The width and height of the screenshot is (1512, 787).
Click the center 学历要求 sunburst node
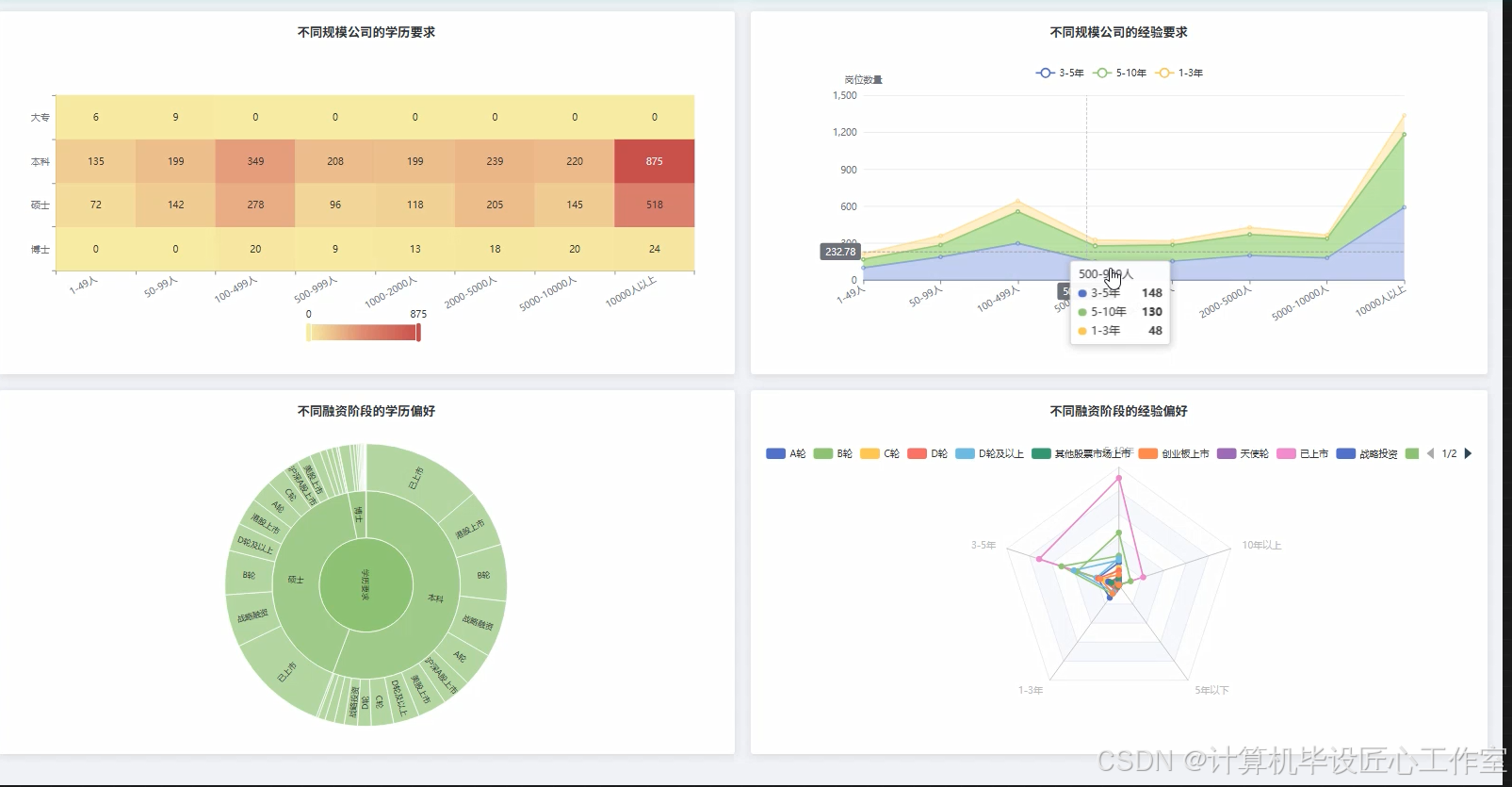click(366, 584)
